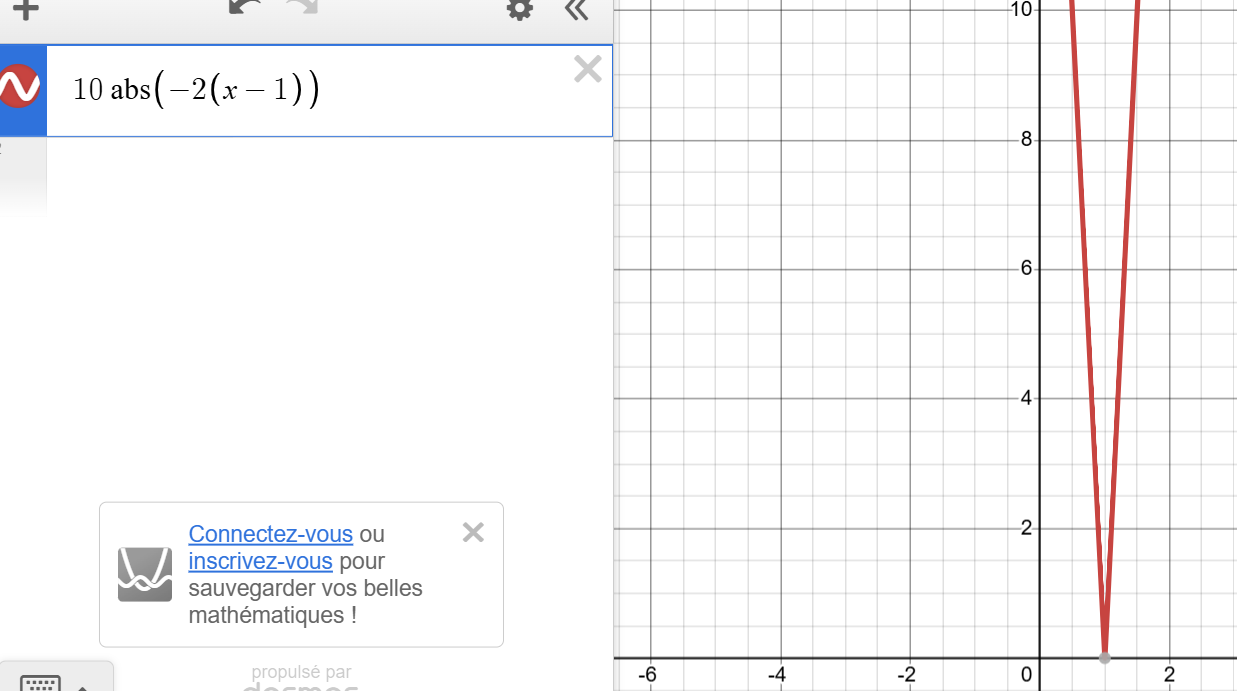The width and height of the screenshot is (1237, 691).
Task: Expand keypad using arrow beside keyboard icon
Action: click(x=82, y=686)
